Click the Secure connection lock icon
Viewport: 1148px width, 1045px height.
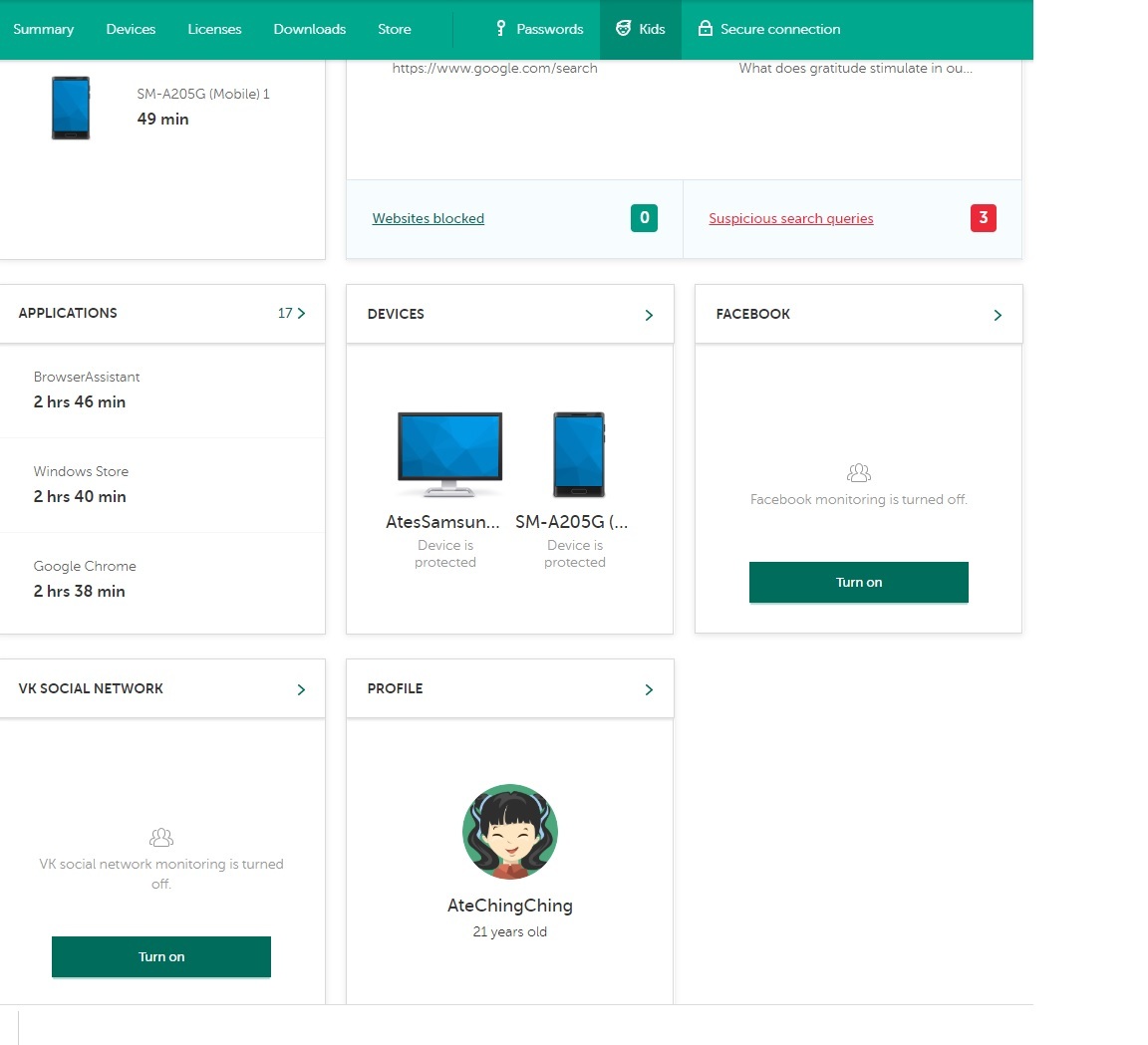[706, 29]
